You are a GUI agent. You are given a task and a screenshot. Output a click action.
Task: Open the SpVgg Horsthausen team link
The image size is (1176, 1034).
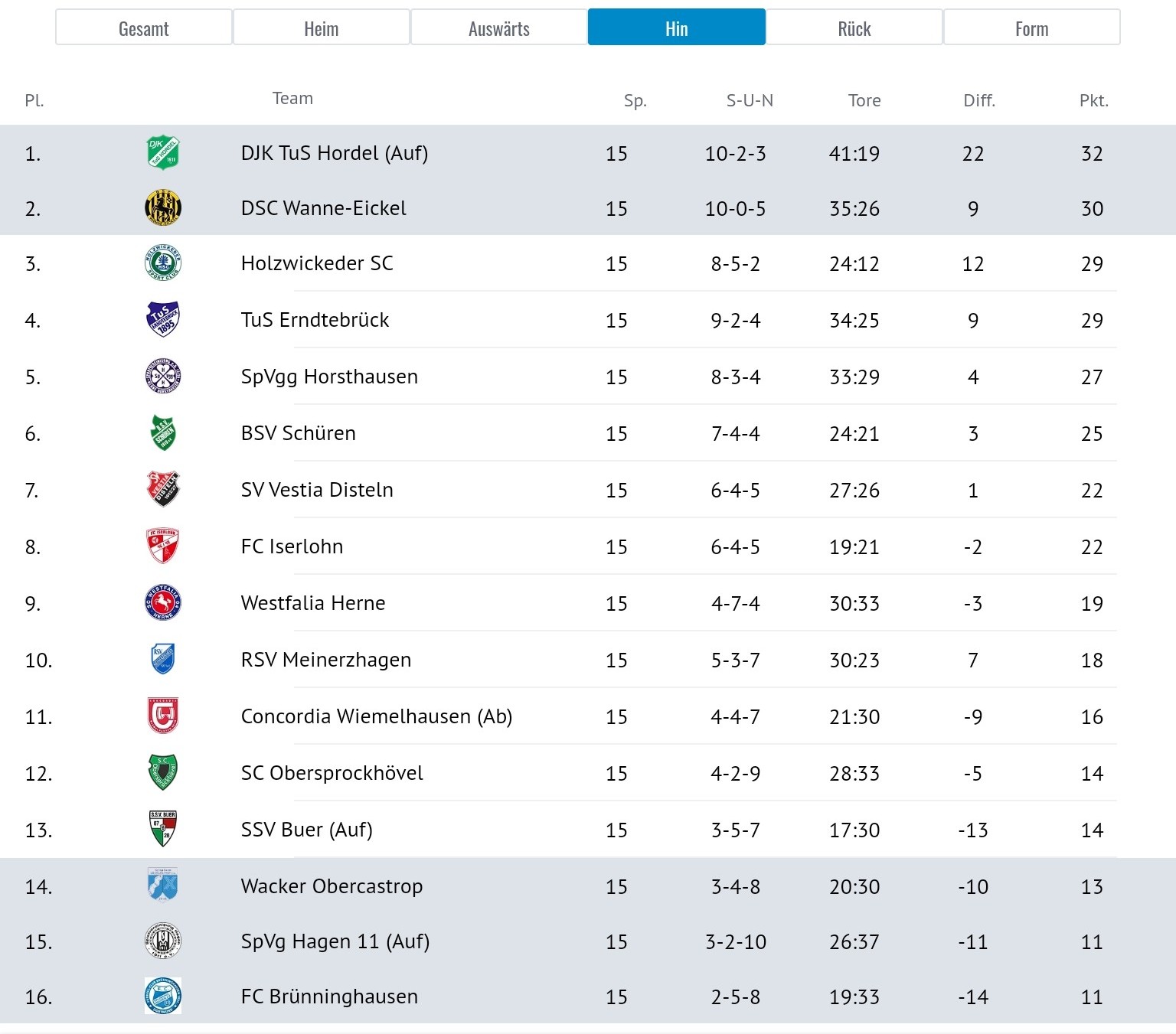[329, 377]
